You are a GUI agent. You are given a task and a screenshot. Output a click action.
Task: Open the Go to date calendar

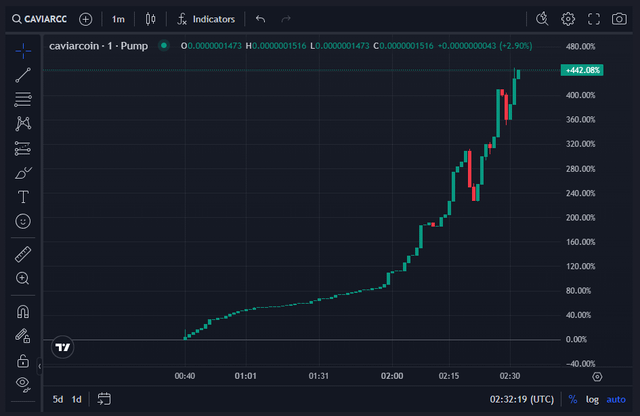103,399
